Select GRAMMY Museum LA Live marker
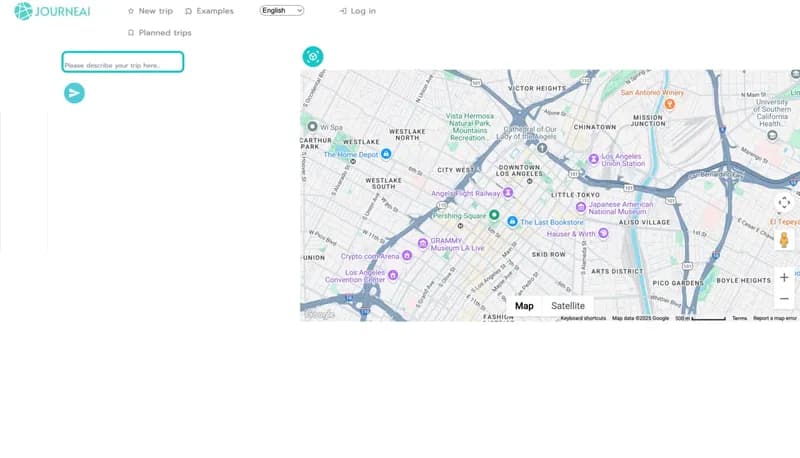Viewport: 800px width, 458px height. [422, 243]
